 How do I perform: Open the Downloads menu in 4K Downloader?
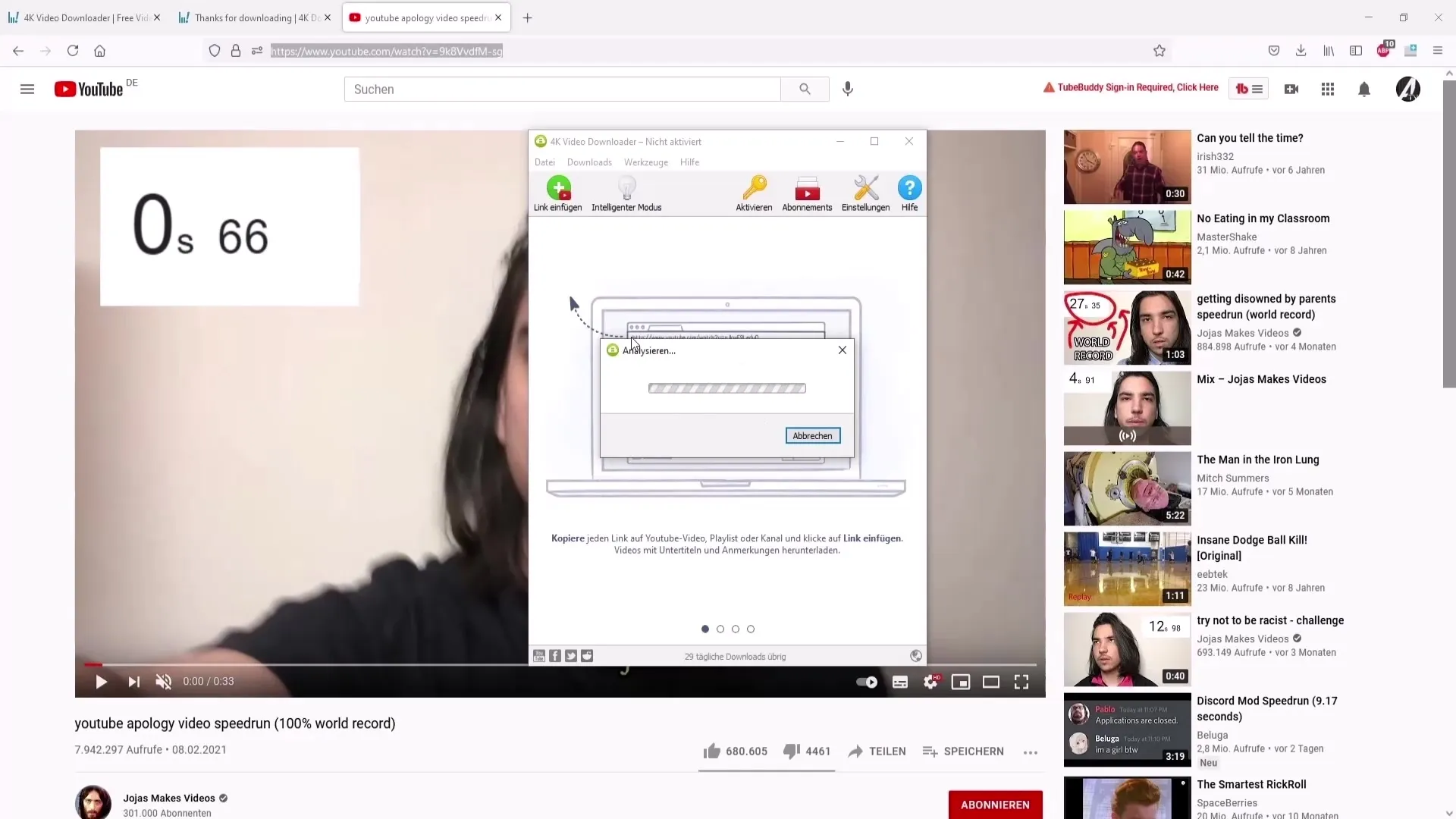[589, 162]
